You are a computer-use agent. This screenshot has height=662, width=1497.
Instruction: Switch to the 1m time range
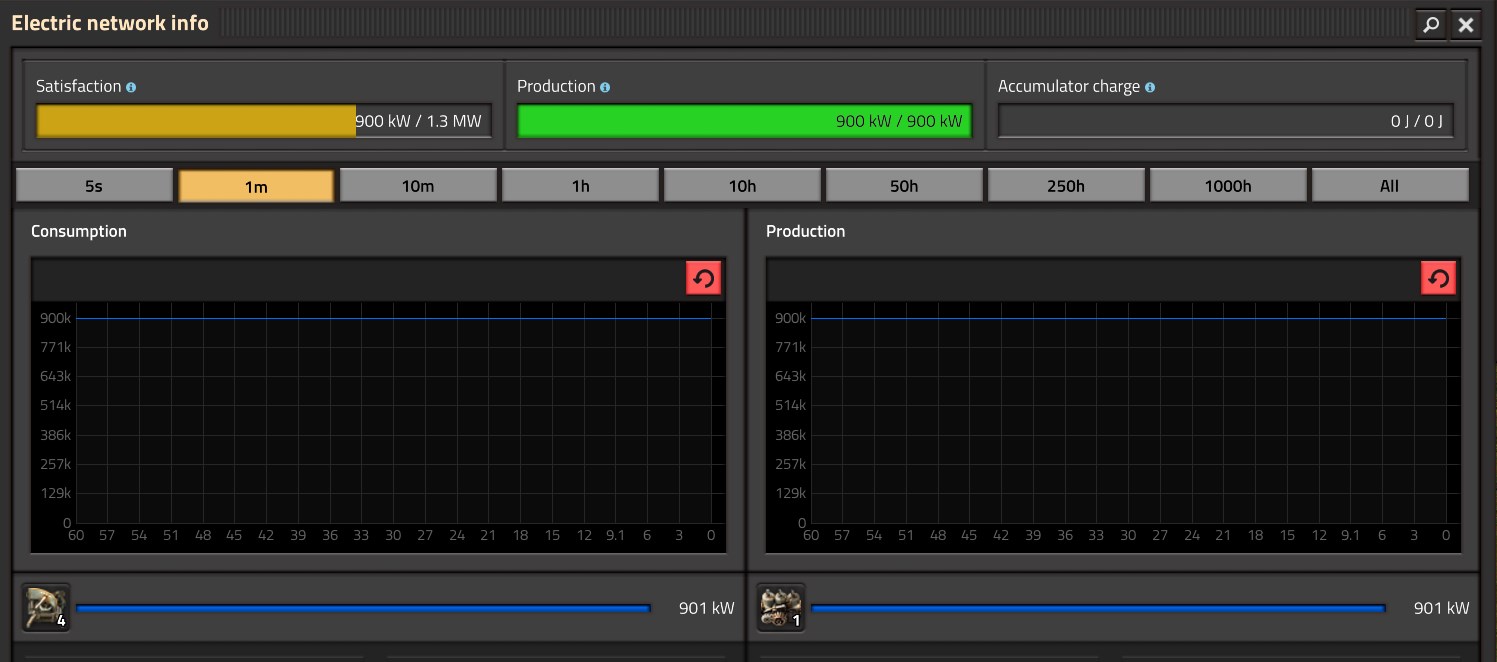pyautogui.click(x=256, y=186)
